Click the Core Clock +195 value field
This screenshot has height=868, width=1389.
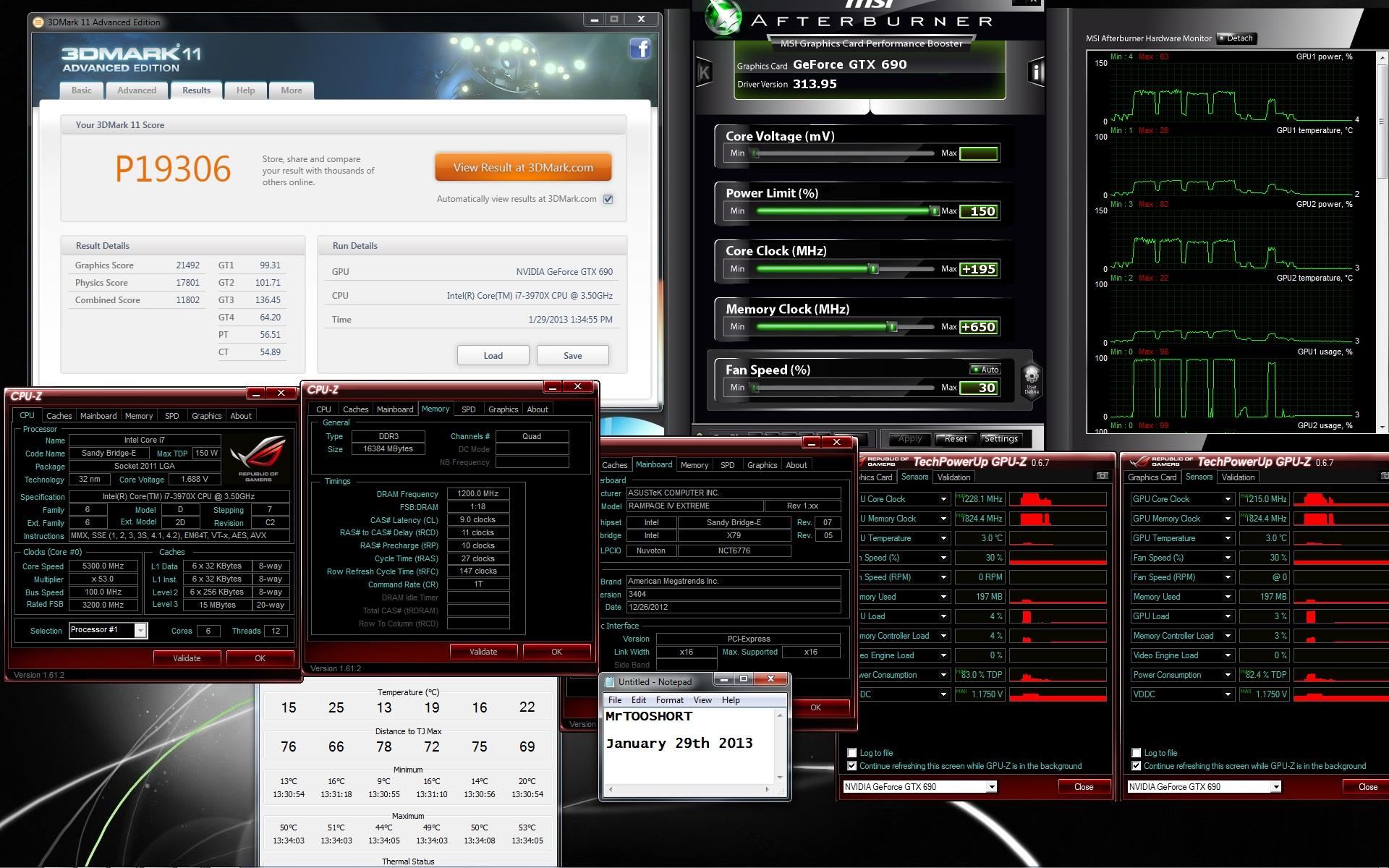979,269
